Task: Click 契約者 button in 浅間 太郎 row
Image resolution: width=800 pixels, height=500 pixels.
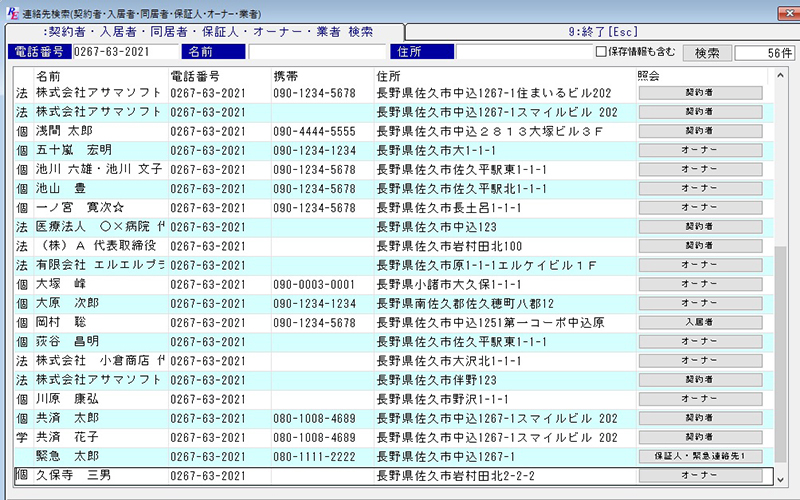Action: 700,131
